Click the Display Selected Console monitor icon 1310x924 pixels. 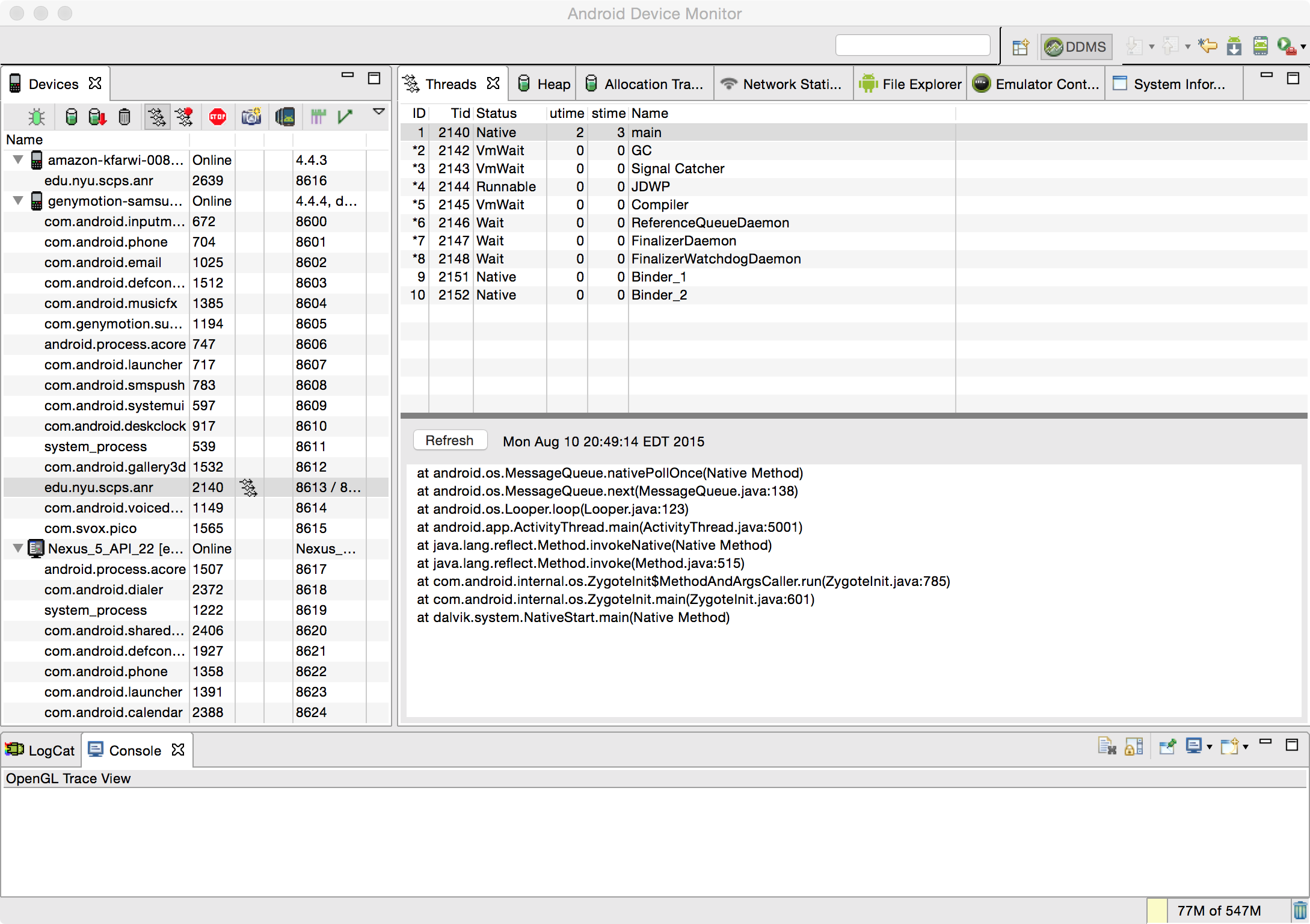[1193, 746]
